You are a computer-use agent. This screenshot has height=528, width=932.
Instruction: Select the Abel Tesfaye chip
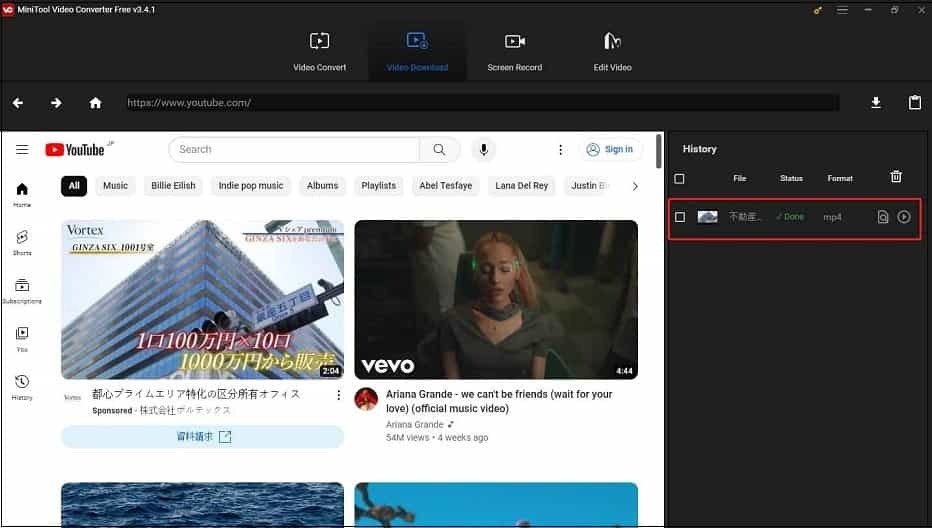coord(446,186)
